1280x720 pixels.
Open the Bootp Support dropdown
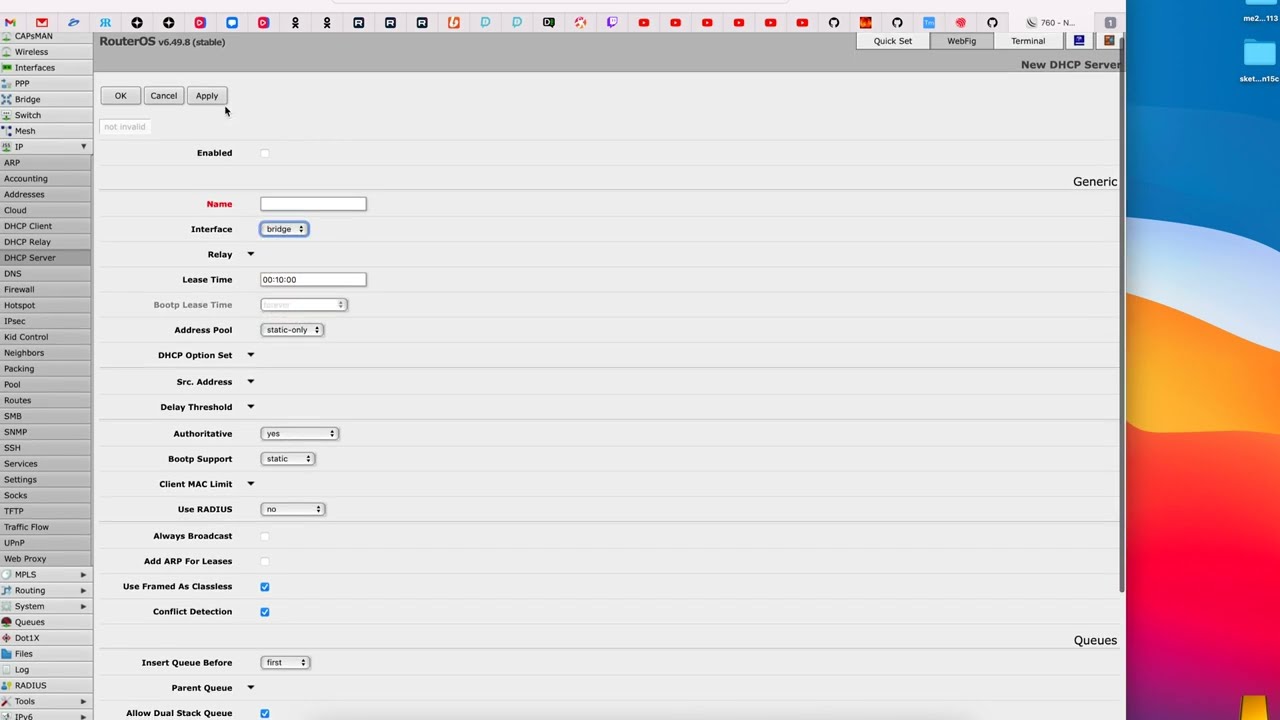pyautogui.click(x=287, y=459)
